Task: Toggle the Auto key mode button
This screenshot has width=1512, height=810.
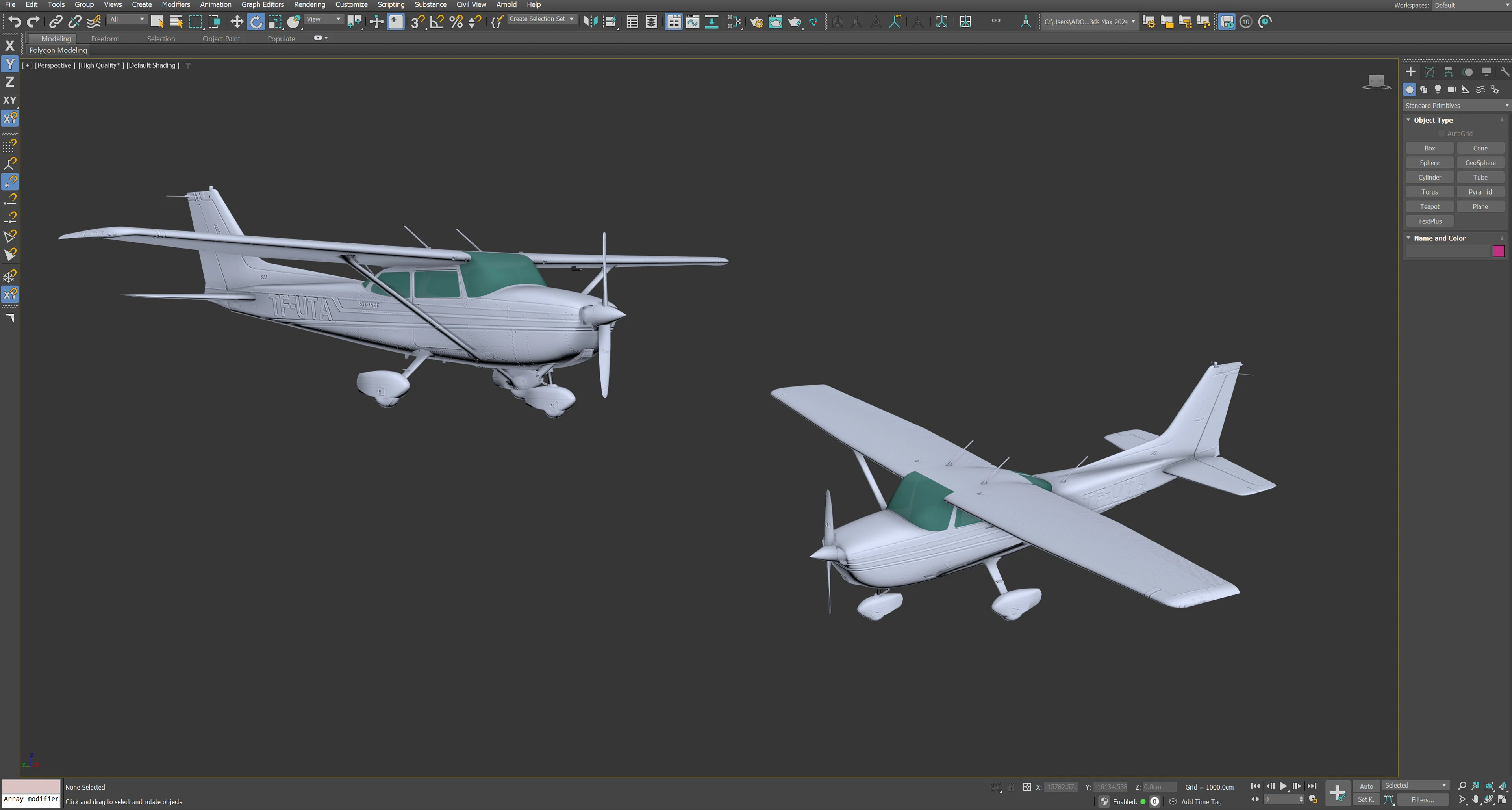Action: 1366,786
